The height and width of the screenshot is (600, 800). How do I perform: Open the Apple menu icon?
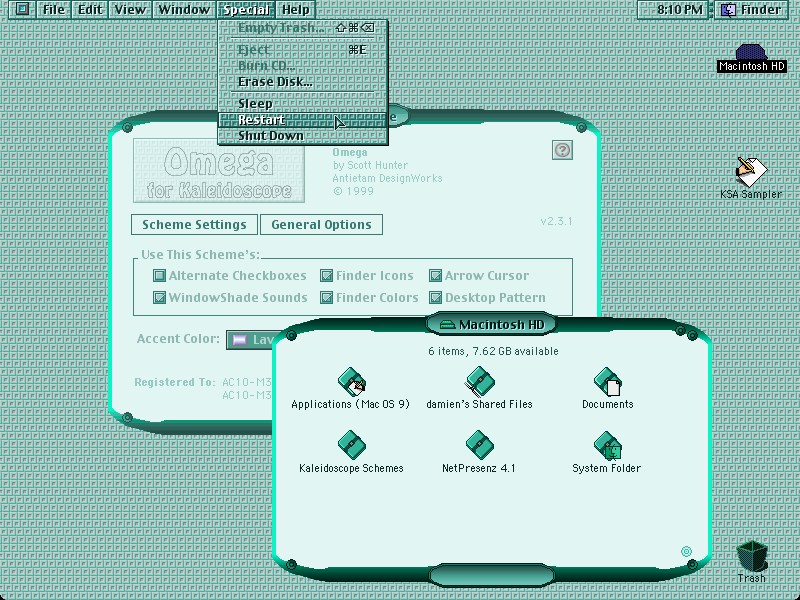[x=22, y=9]
